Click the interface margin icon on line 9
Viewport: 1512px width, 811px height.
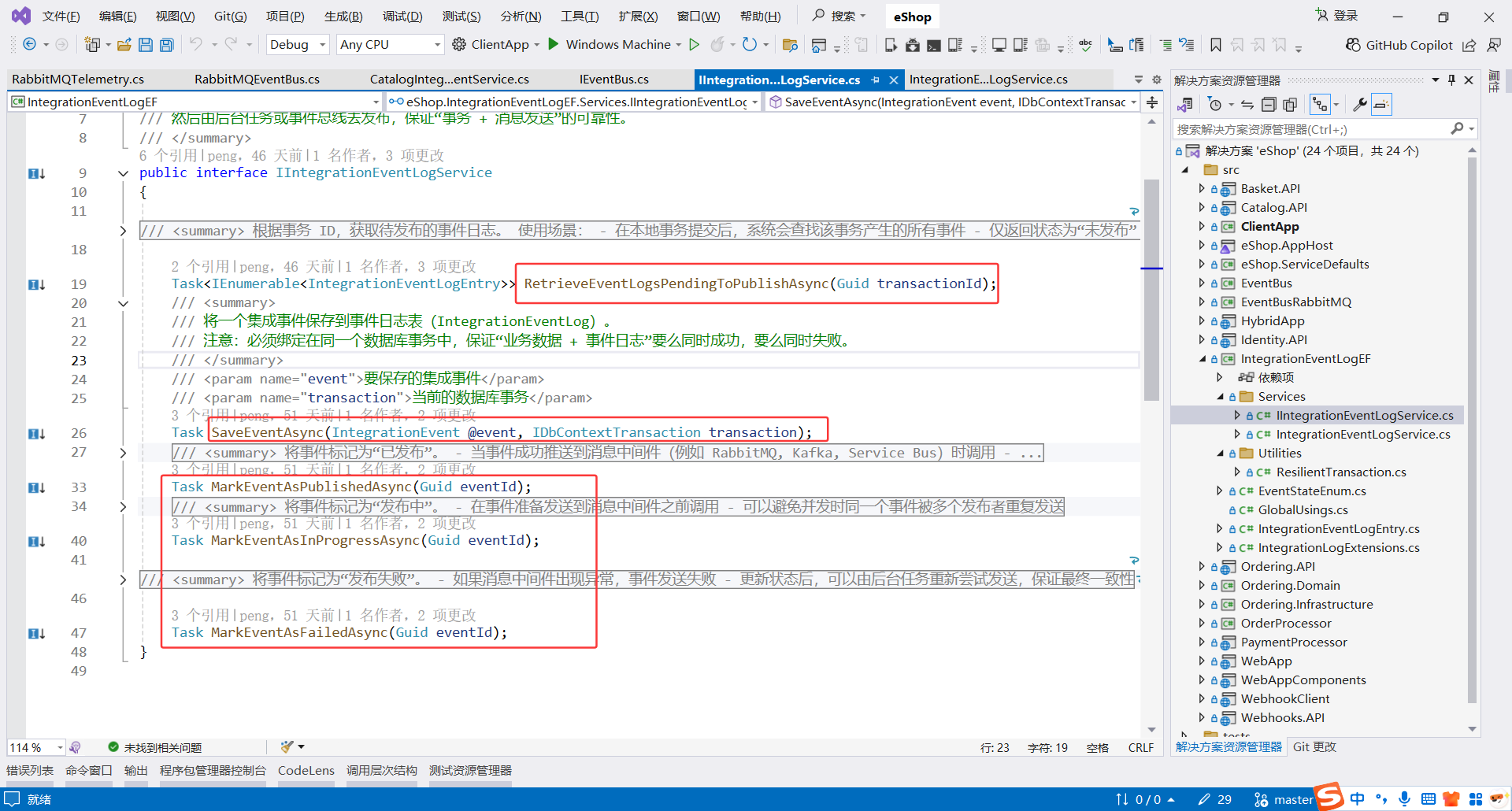coord(36,173)
